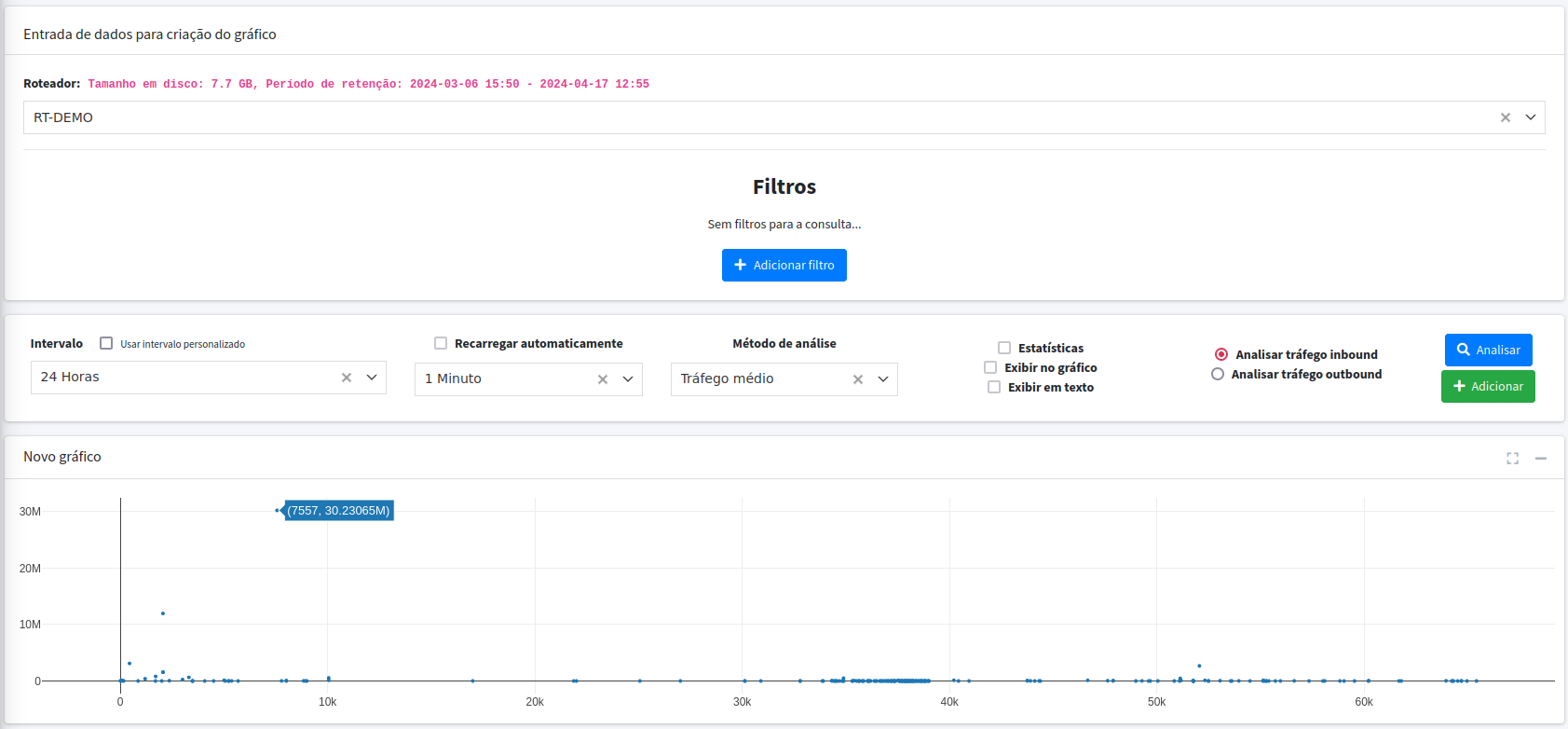Check the Exibir no gráfico checkbox
Image resolution: width=1568 pixels, height=729 pixels.
coord(990,367)
